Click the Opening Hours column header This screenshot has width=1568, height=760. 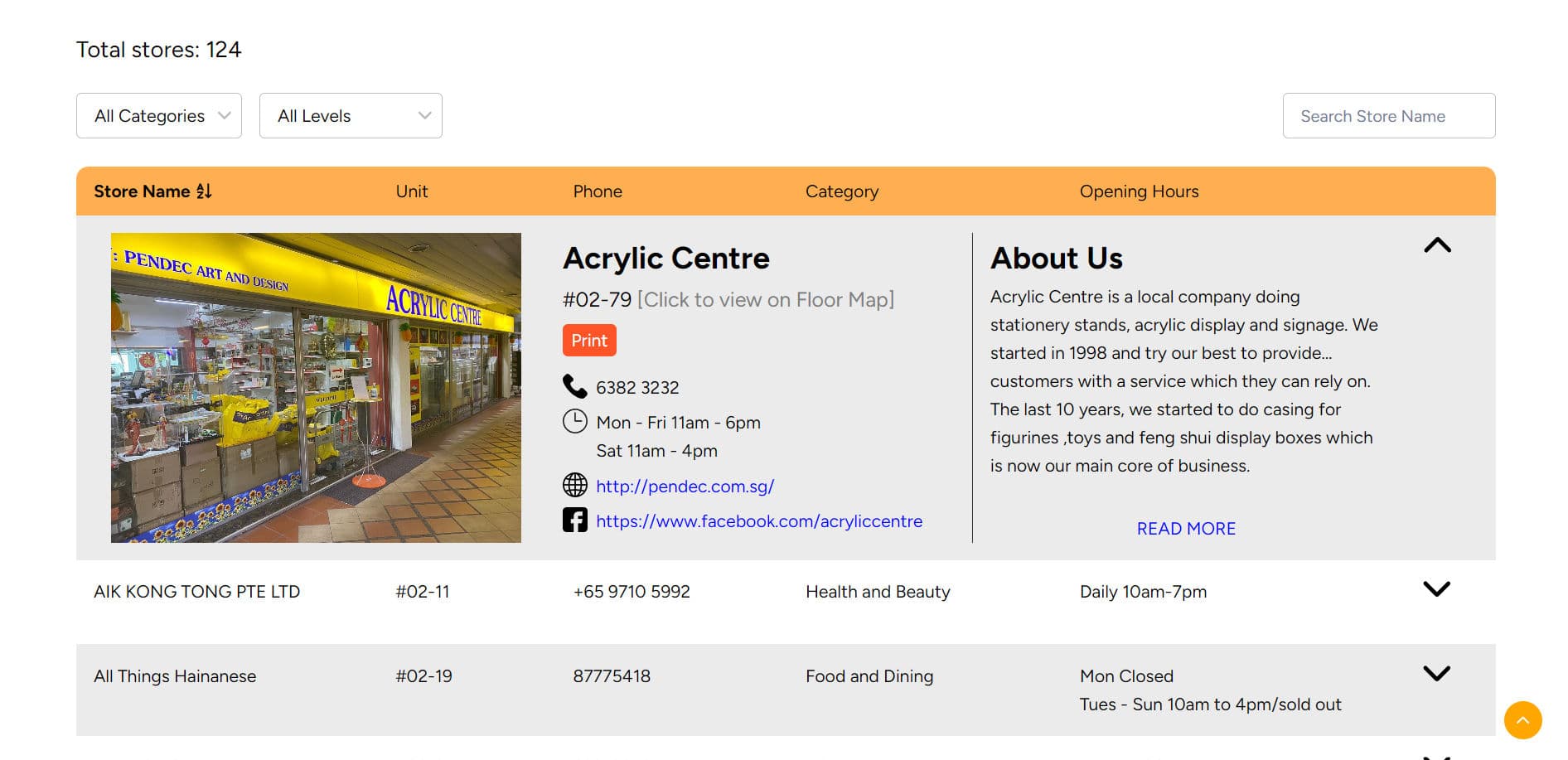click(x=1139, y=191)
